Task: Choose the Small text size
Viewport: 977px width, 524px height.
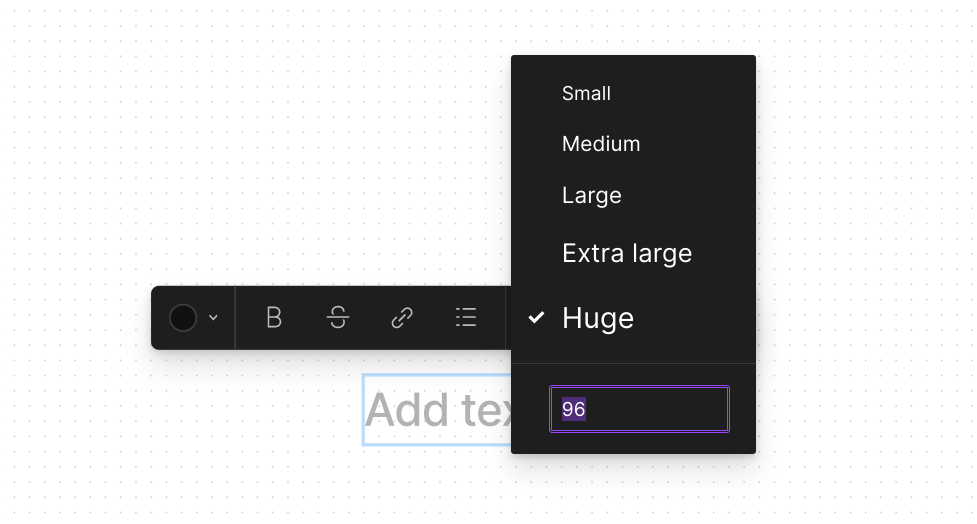Action: point(586,93)
